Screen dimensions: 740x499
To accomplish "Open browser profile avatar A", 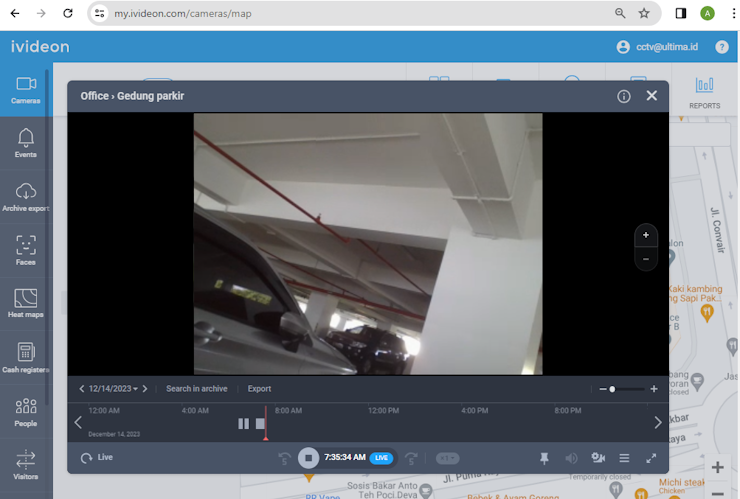I will pos(707,13).
